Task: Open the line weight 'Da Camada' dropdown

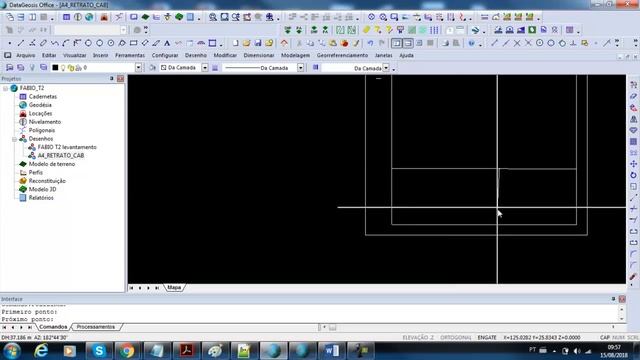Action: pyautogui.click(x=386, y=68)
